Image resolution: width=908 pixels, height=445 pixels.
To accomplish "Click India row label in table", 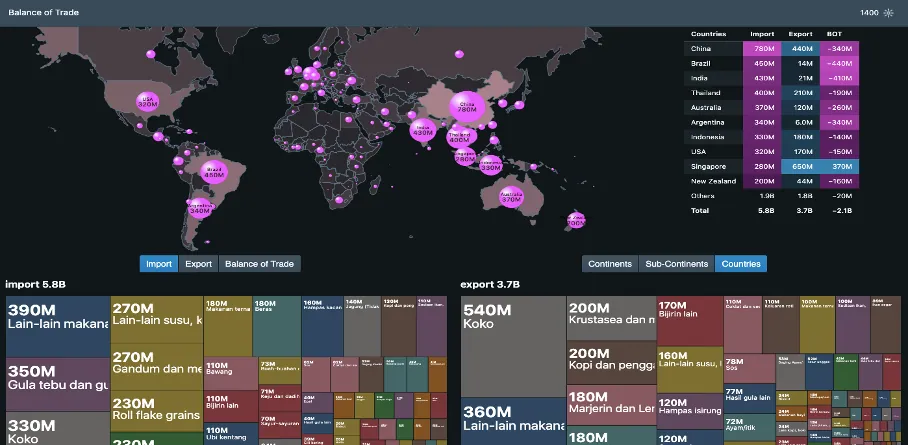I will pos(699,78).
